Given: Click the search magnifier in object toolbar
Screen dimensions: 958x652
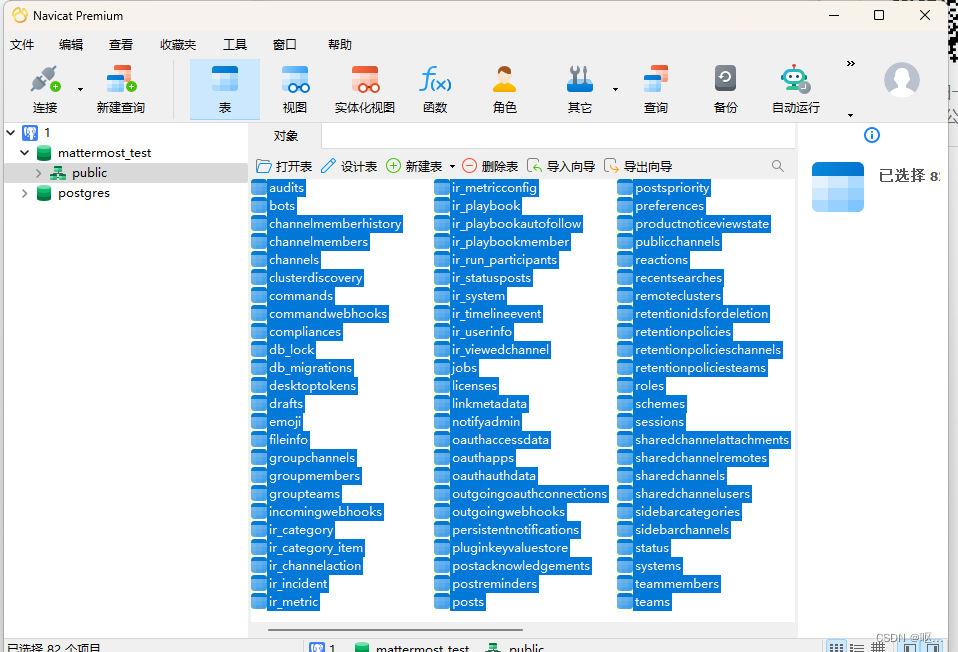Looking at the screenshot, I should pos(778,166).
